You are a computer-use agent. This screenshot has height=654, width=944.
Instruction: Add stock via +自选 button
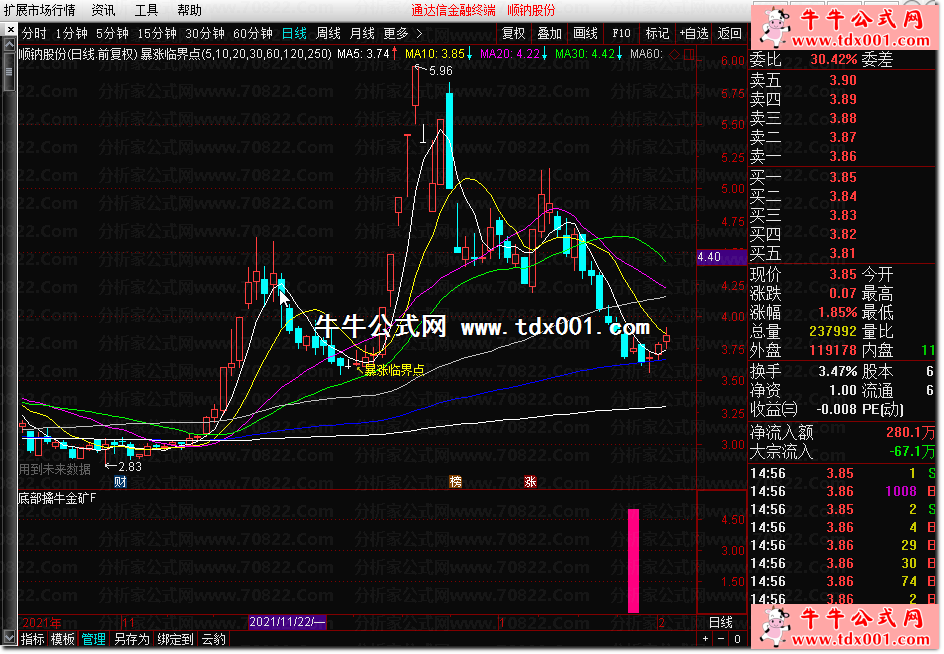[x=694, y=34]
